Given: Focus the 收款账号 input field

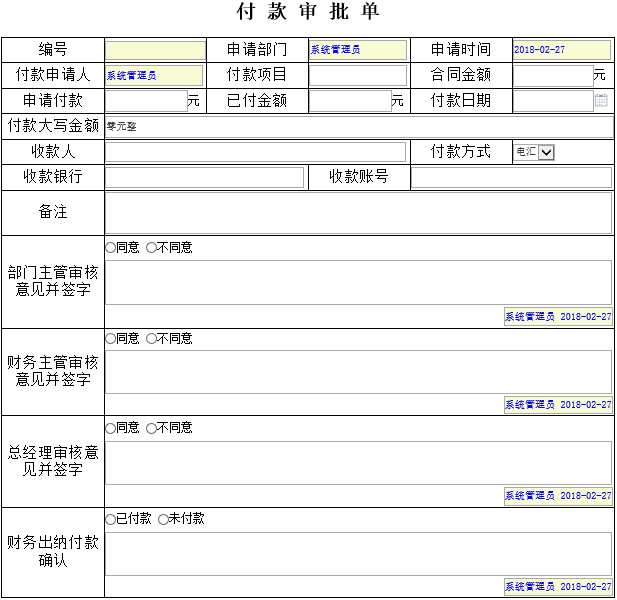Looking at the screenshot, I should pos(511,177).
